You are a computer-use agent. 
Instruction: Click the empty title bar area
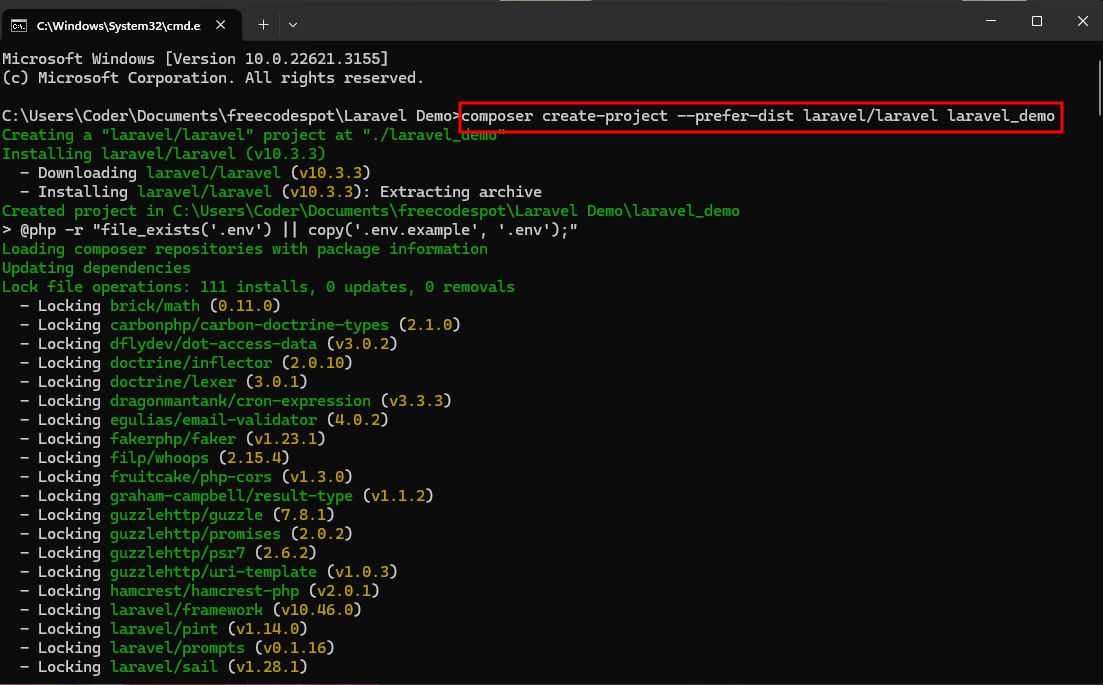633,21
